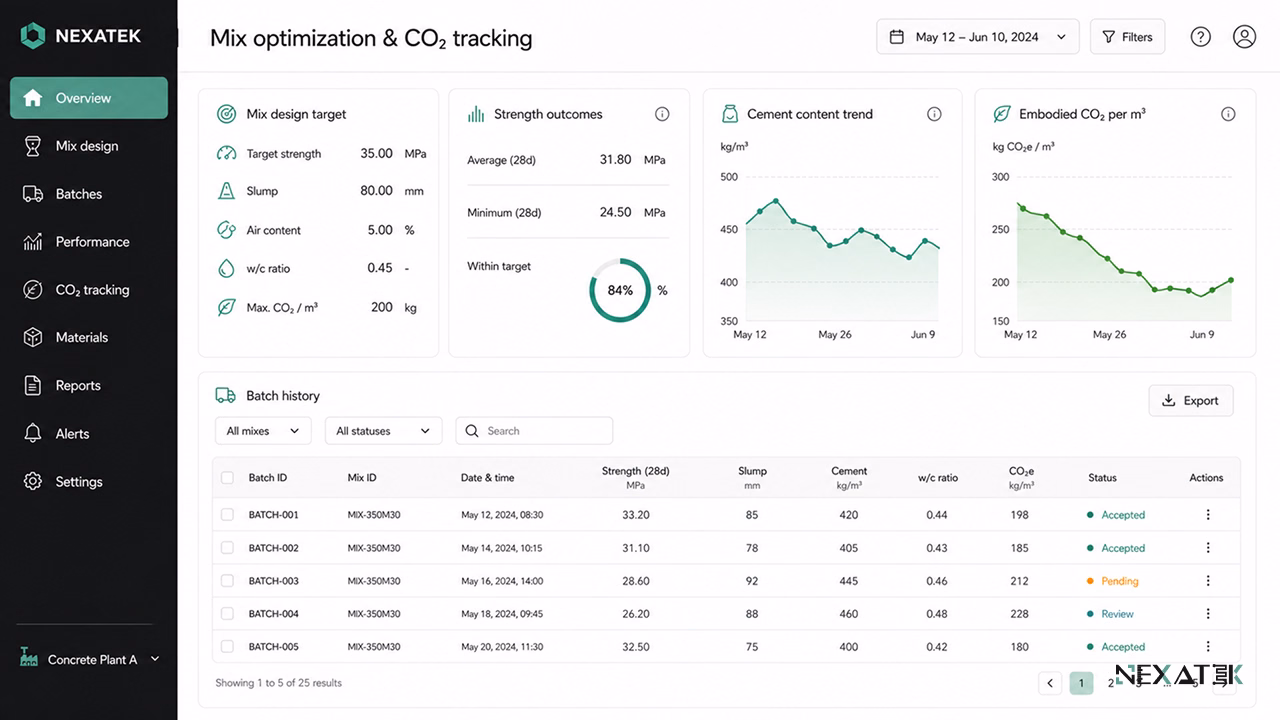
Task: Click date May 16, 2024, 14:00
Action: tap(502, 581)
